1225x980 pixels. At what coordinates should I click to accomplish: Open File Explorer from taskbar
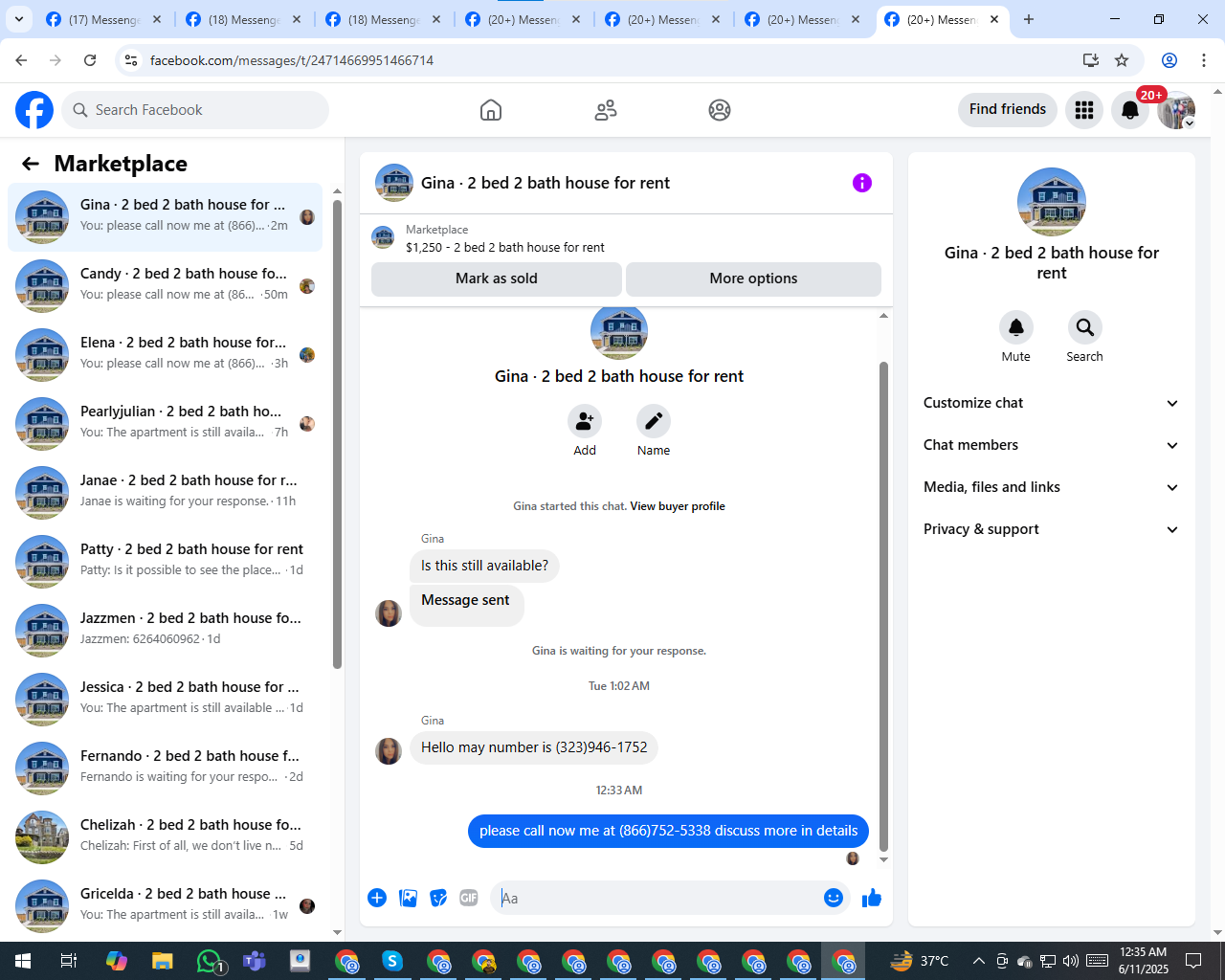[162, 961]
